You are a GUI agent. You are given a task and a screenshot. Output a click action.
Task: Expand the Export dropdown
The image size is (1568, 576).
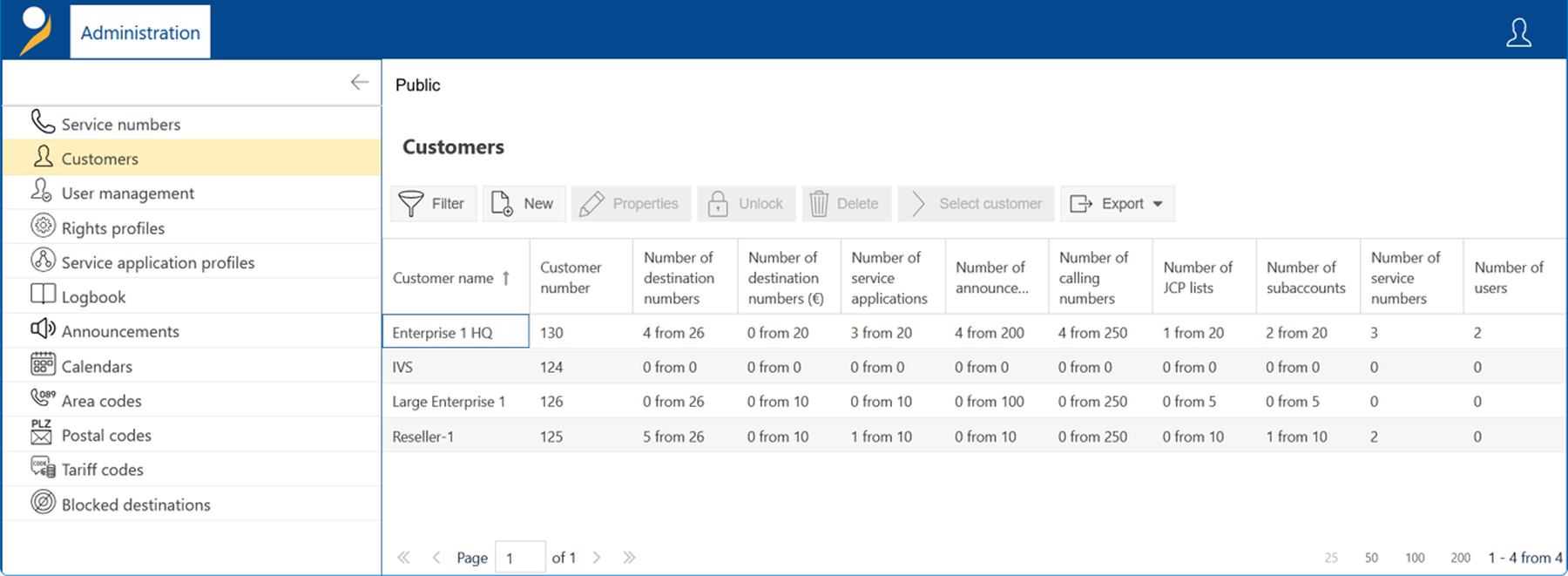1118,204
